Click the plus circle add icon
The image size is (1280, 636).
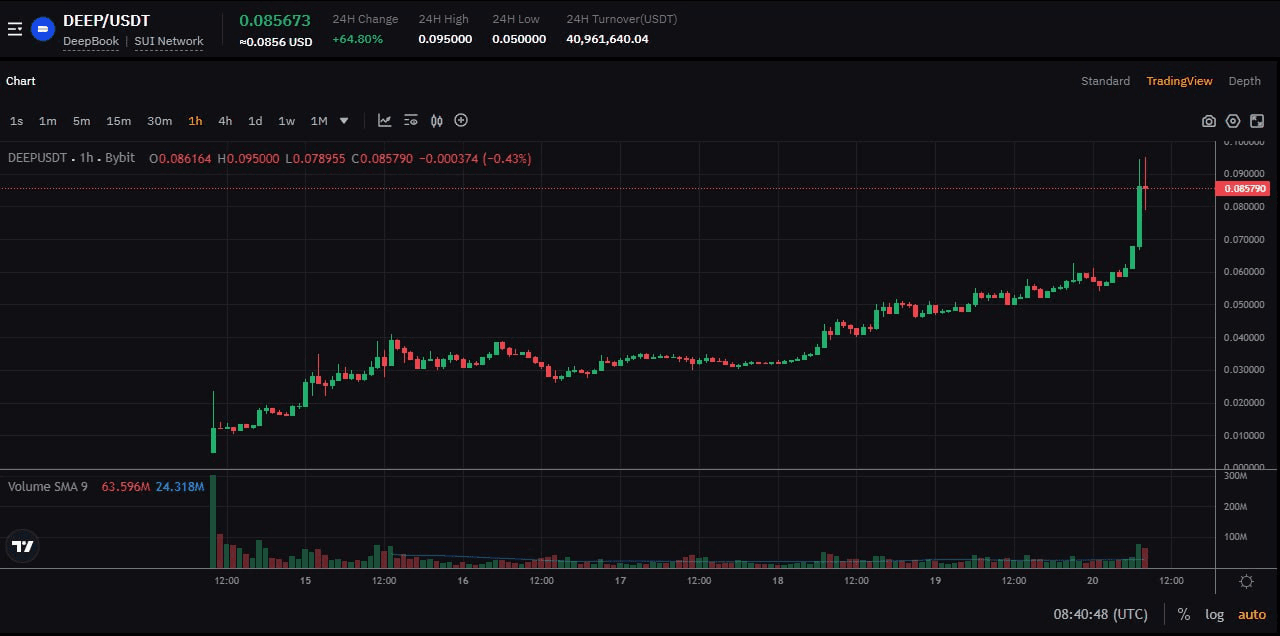461,121
